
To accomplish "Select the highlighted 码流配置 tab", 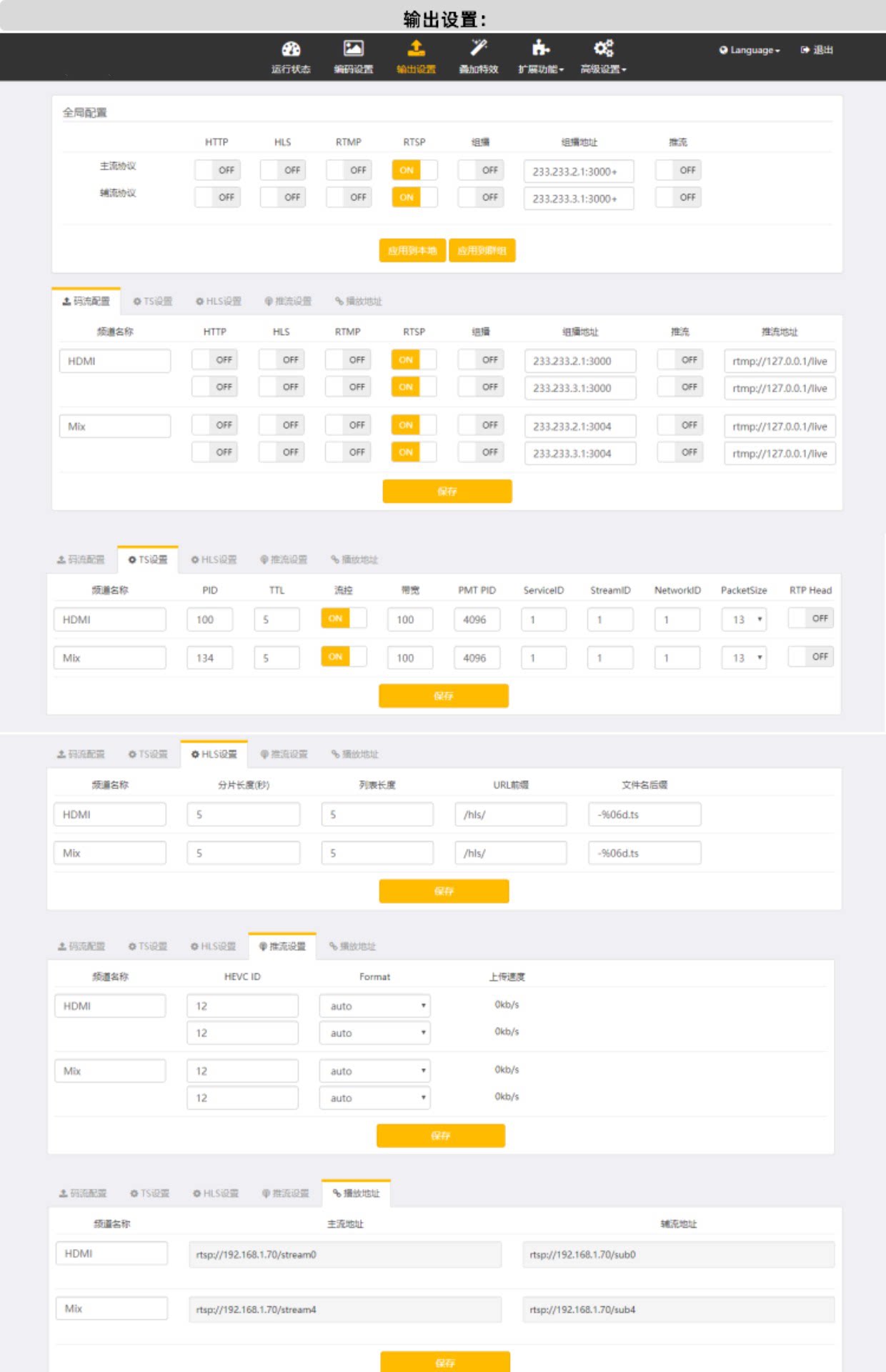I will 86,302.
